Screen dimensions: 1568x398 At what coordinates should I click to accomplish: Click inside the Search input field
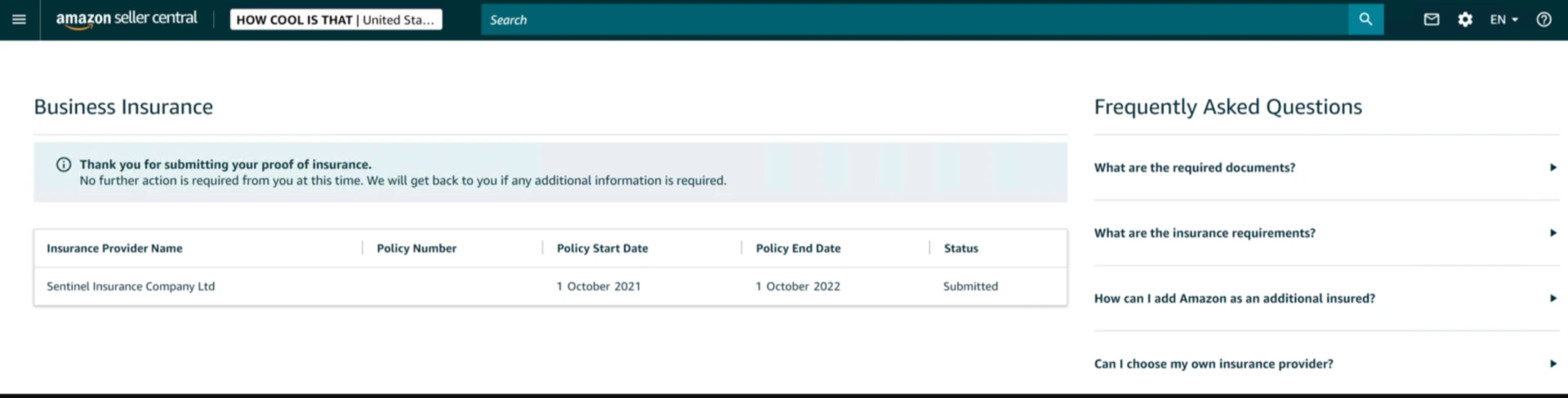(x=915, y=20)
